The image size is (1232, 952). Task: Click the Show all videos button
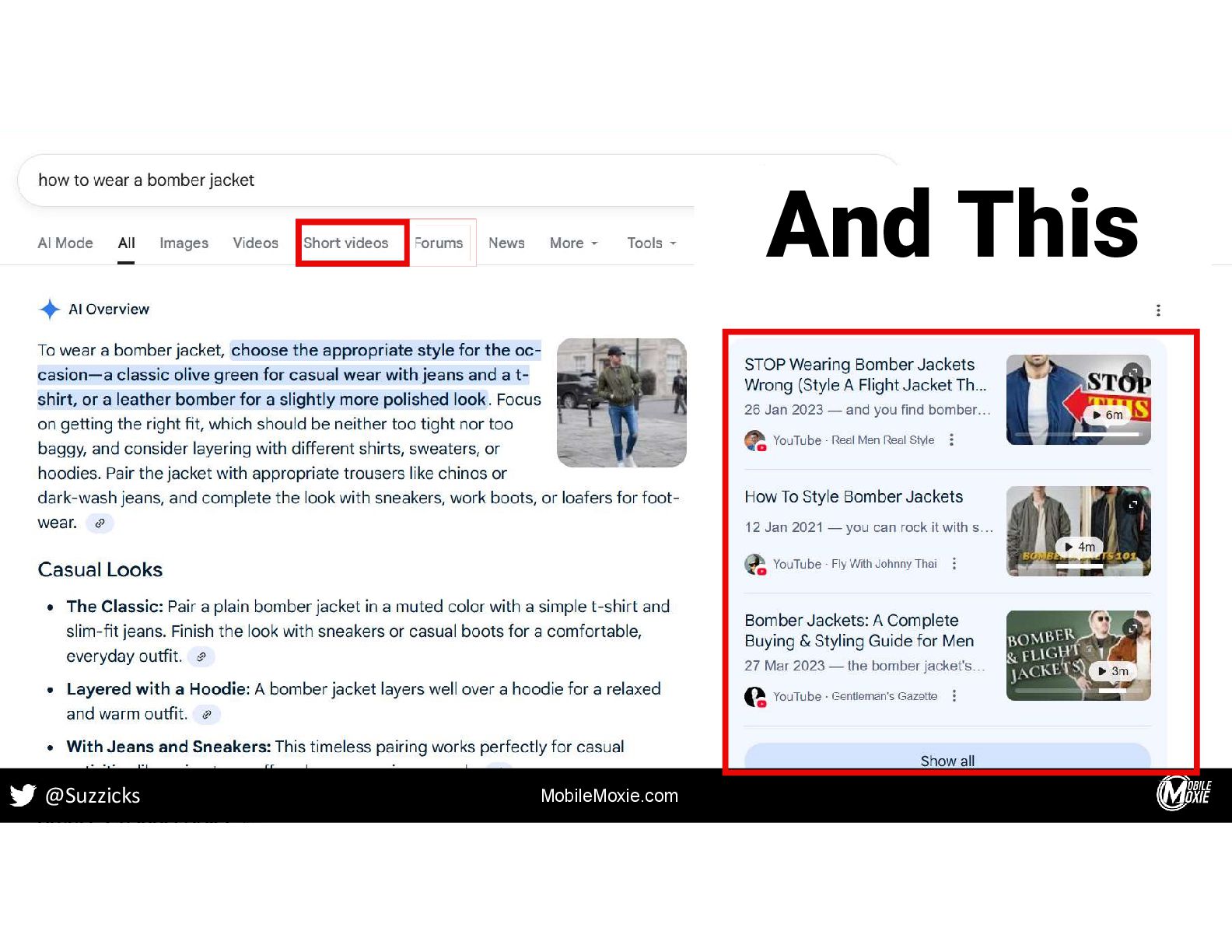[947, 757]
